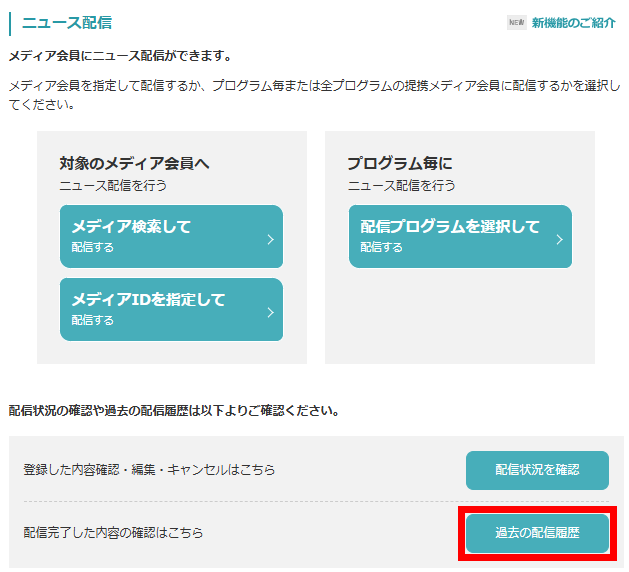629x572 pixels.
Task: Click the NEW badge icon beside 新機能のご紹介
Action: [516, 23]
